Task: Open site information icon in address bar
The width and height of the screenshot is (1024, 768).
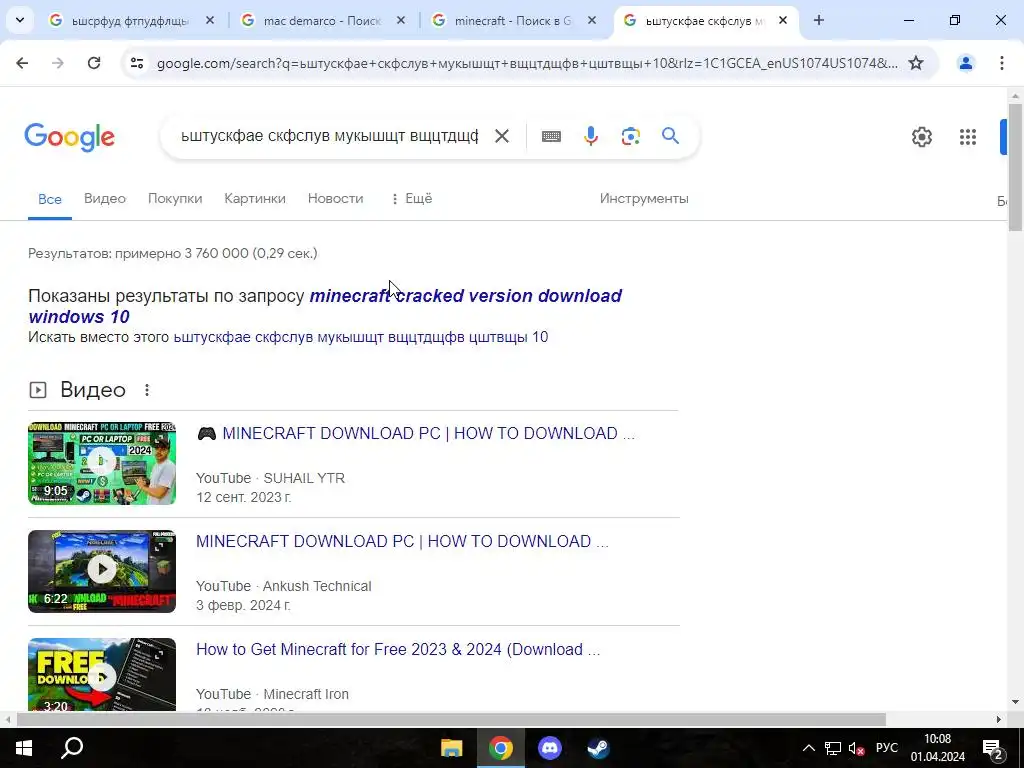Action: click(137, 63)
